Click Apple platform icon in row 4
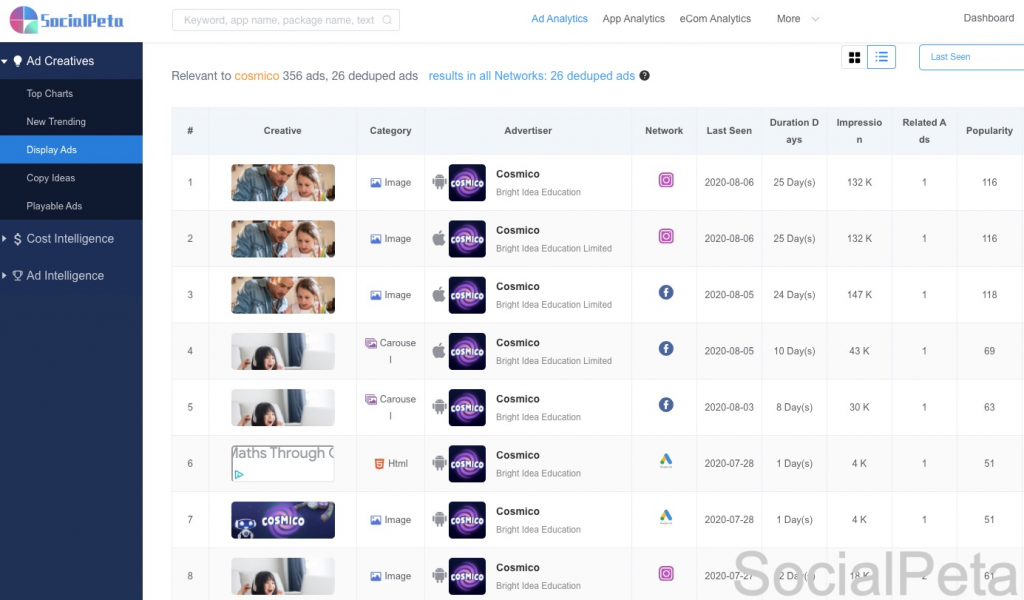The height and width of the screenshot is (600, 1024). [x=439, y=351]
